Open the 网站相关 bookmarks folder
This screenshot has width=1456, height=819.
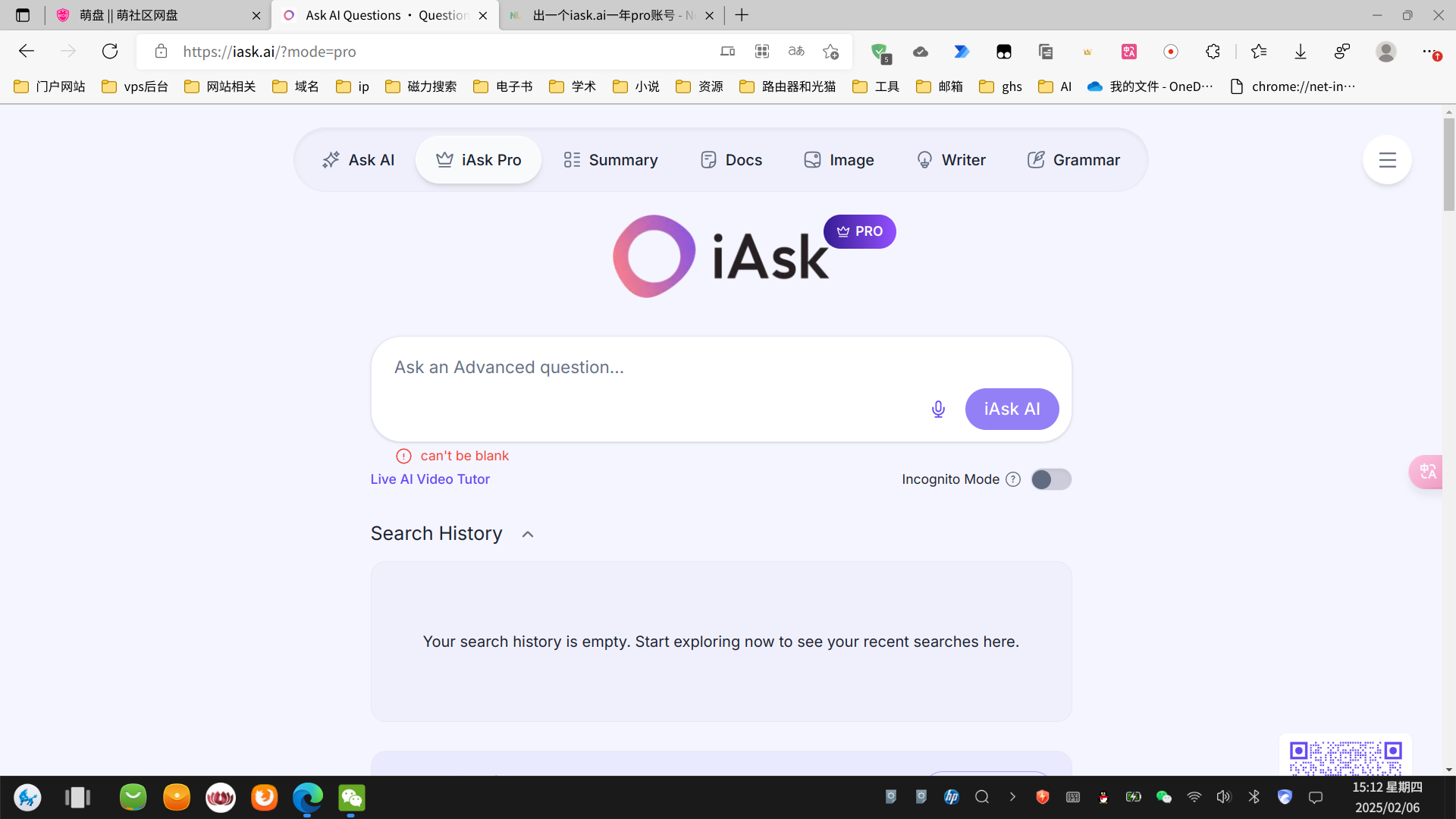pos(220,86)
